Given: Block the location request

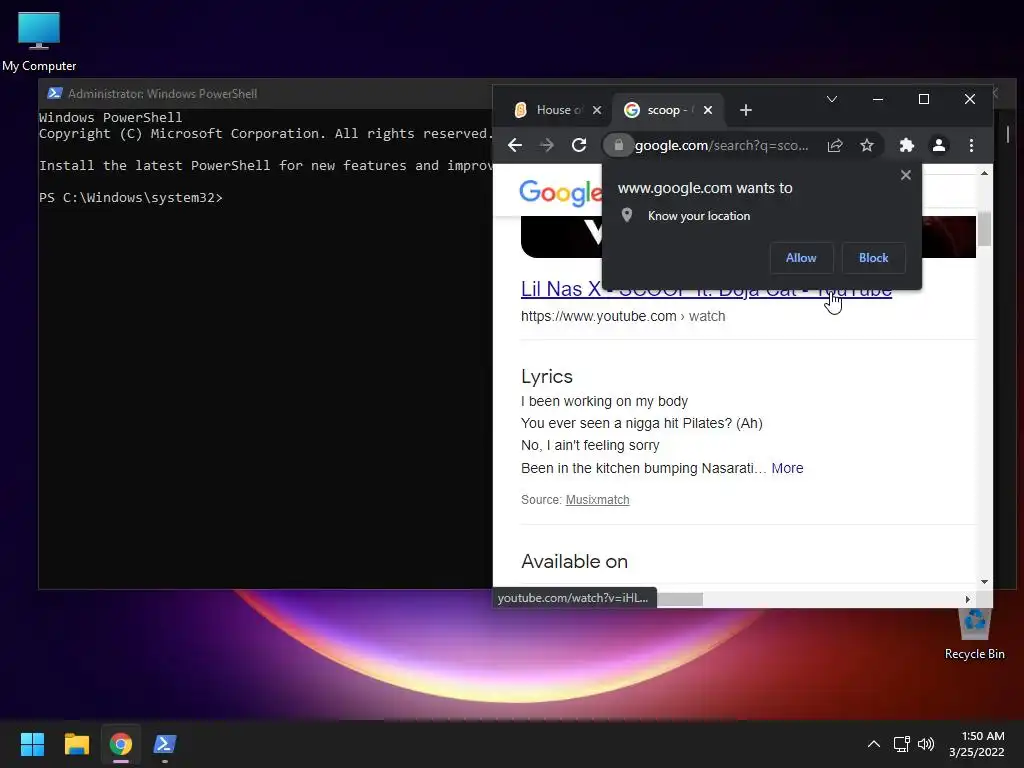Looking at the screenshot, I should (x=873, y=258).
